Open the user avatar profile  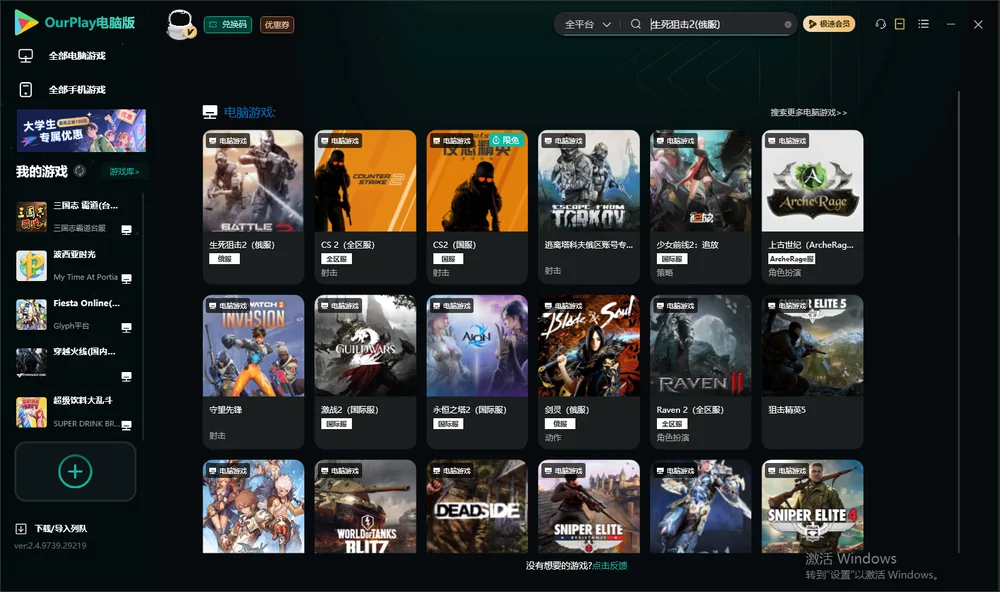point(180,24)
